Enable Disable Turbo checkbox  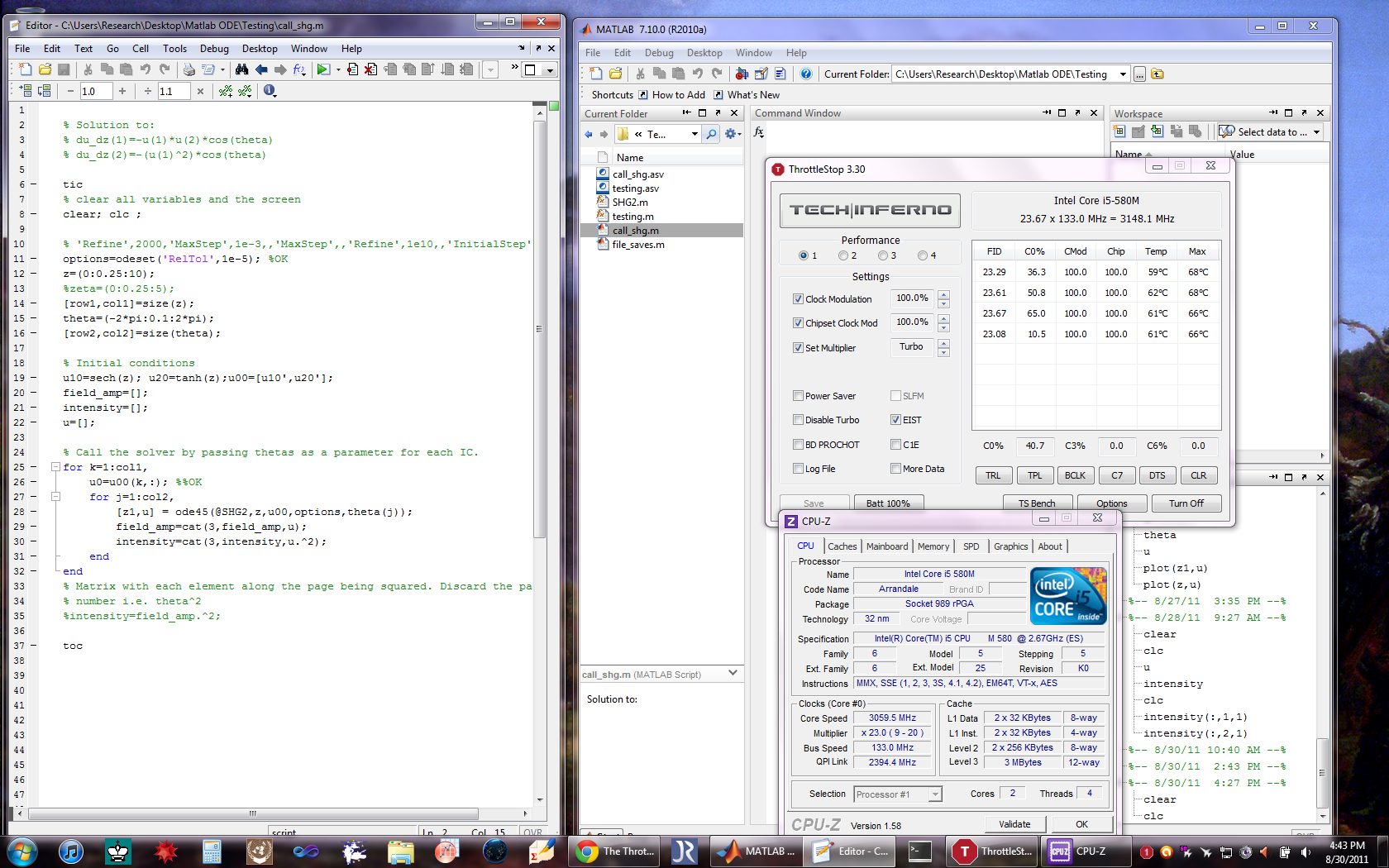click(x=798, y=420)
